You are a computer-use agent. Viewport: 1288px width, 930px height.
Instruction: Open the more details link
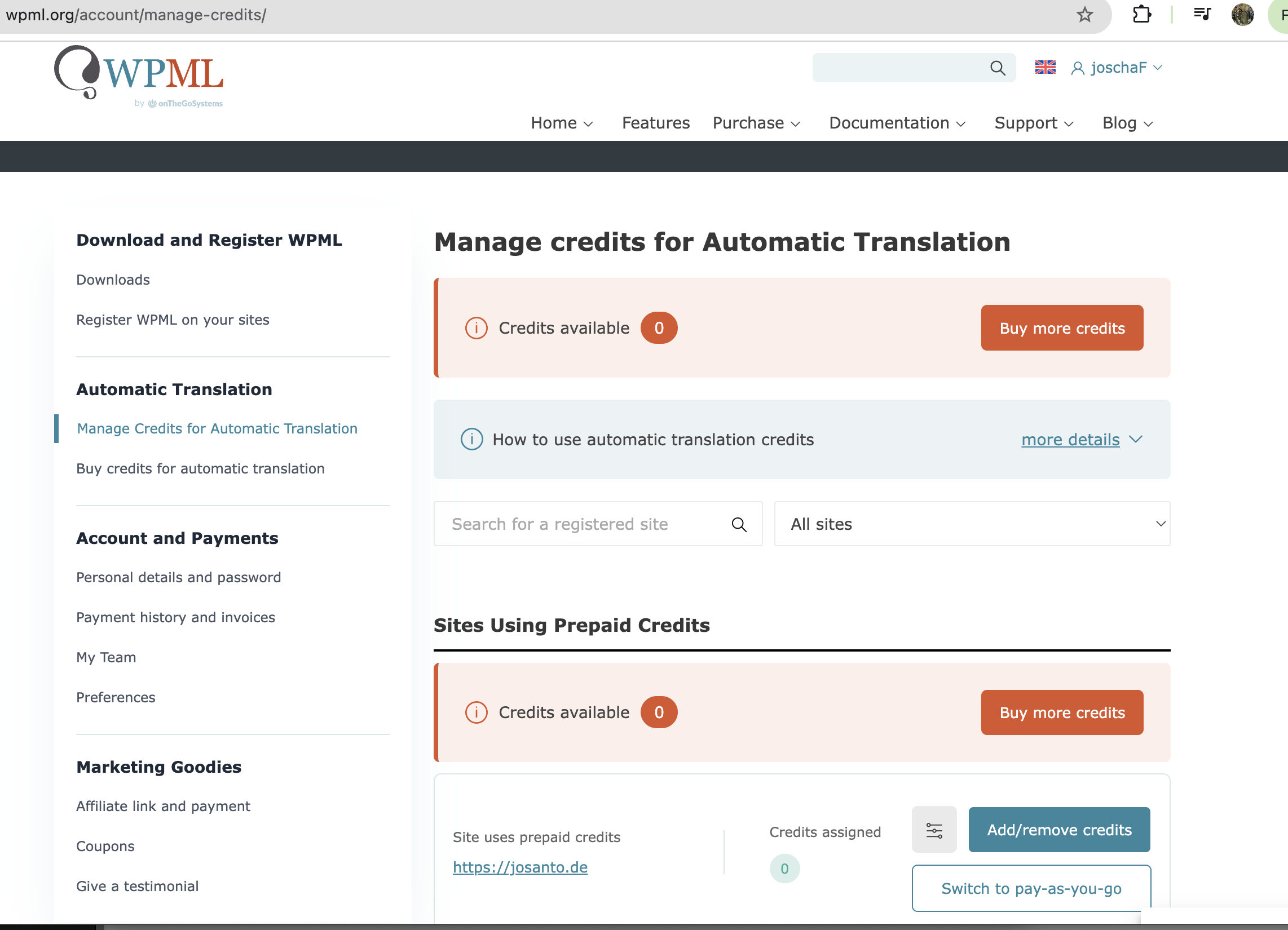tap(1070, 440)
